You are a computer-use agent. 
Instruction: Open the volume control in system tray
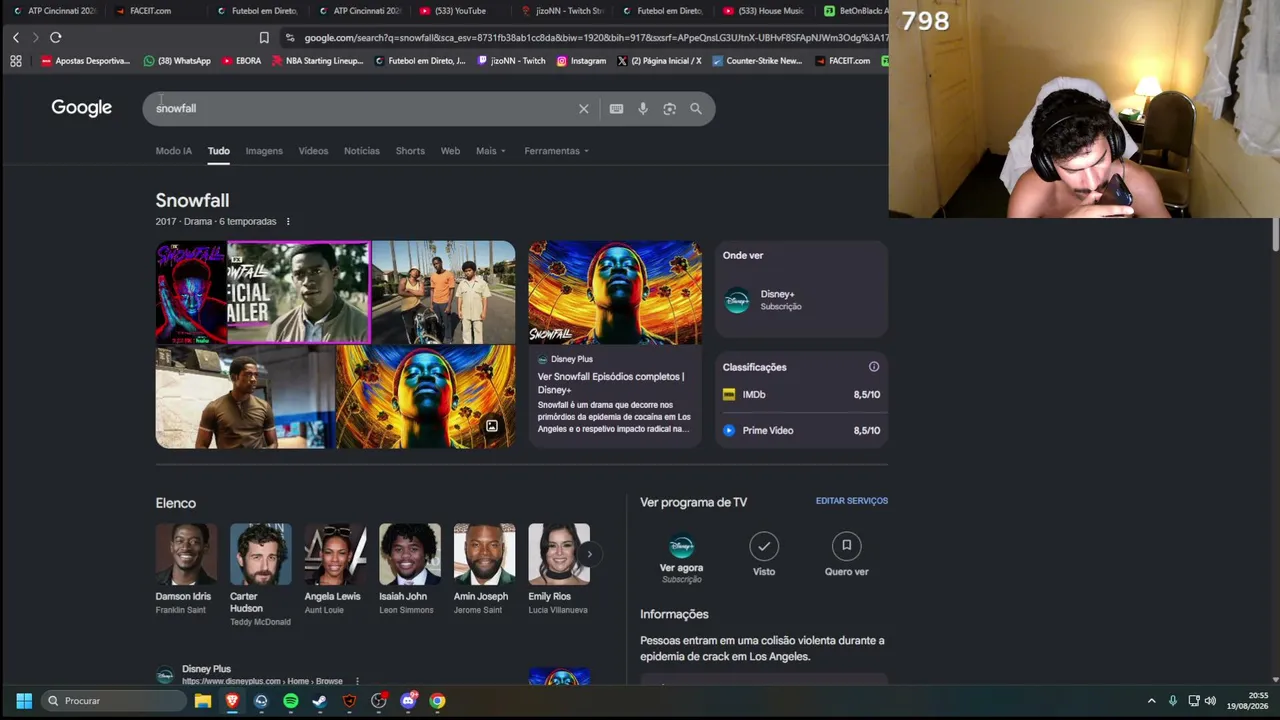pyautogui.click(x=1210, y=701)
